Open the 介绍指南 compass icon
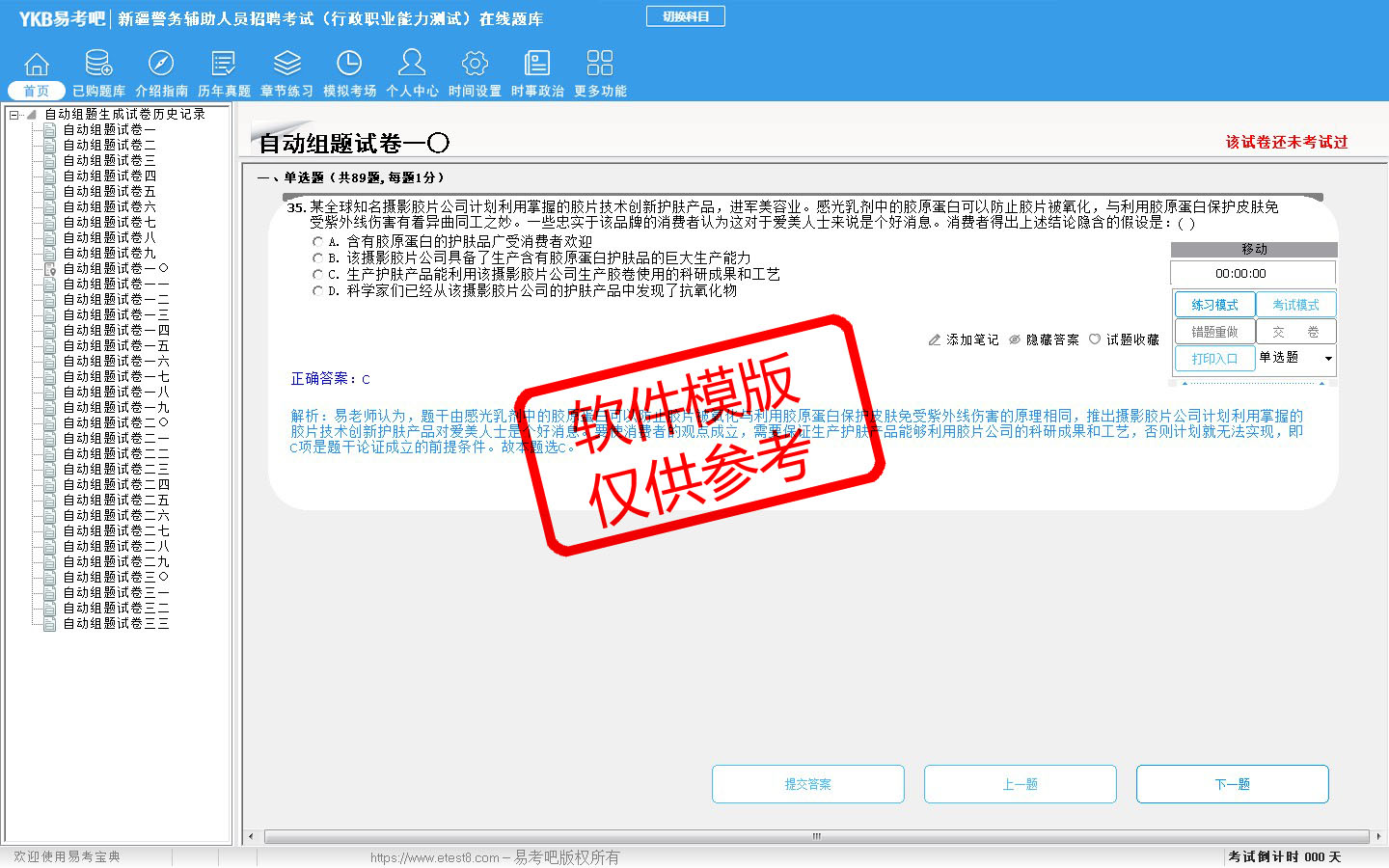The height and width of the screenshot is (868, 1389). pyautogui.click(x=161, y=65)
